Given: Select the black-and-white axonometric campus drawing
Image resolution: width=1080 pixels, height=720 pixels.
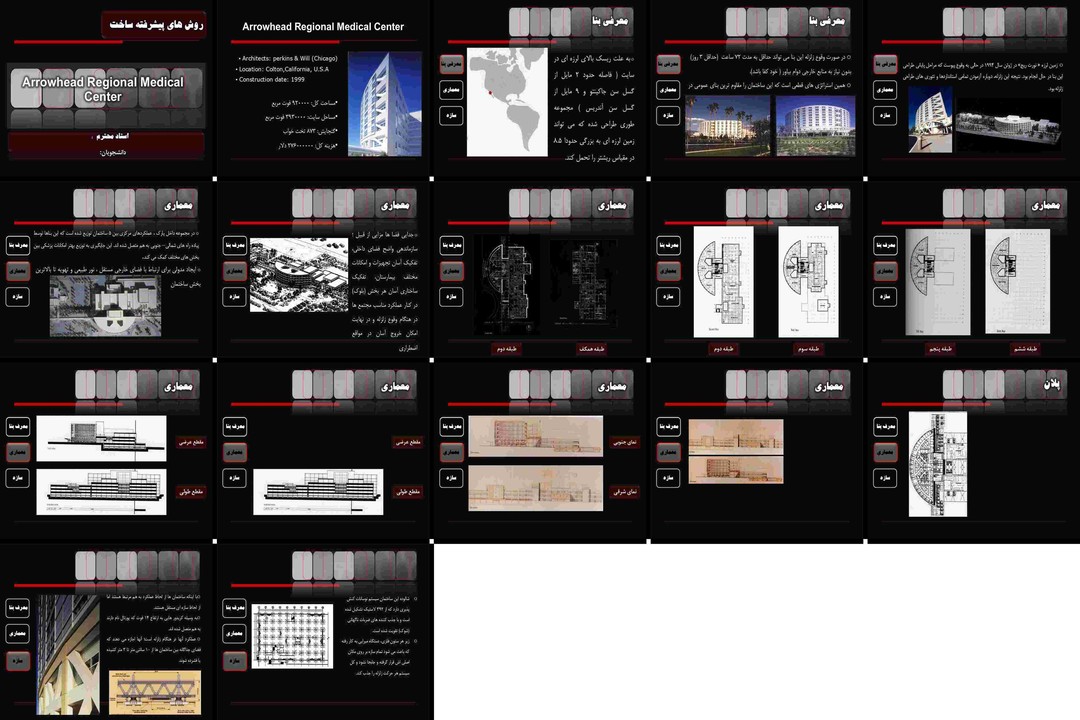Looking at the screenshot, I should pos(299,275).
